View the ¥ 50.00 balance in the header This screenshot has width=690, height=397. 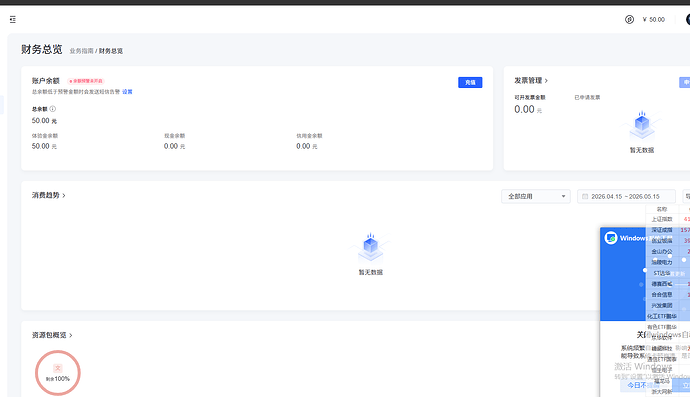(x=653, y=19)
